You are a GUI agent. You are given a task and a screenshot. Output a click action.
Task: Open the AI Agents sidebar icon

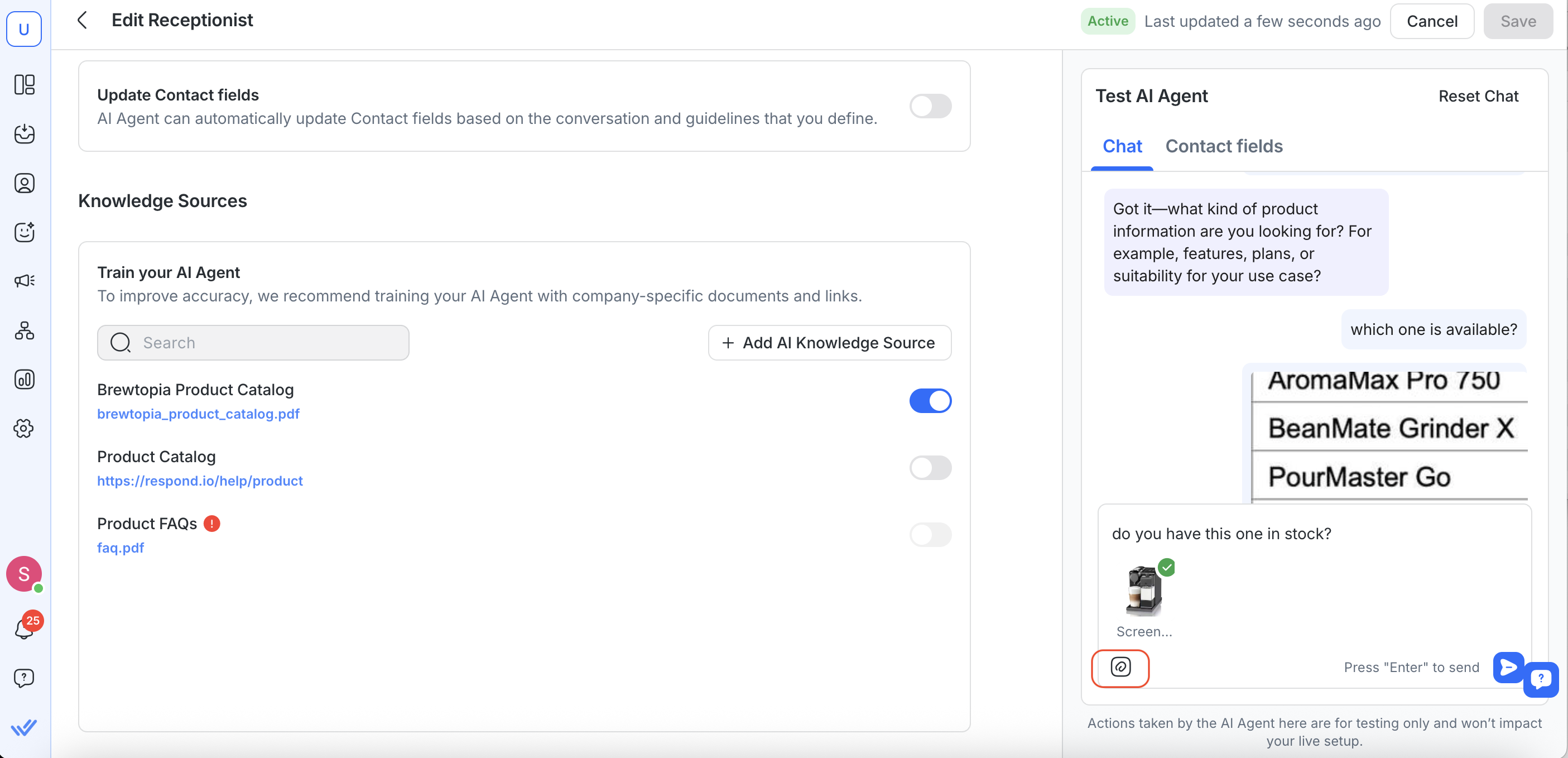pyautogui.click(x=25, y=232)
